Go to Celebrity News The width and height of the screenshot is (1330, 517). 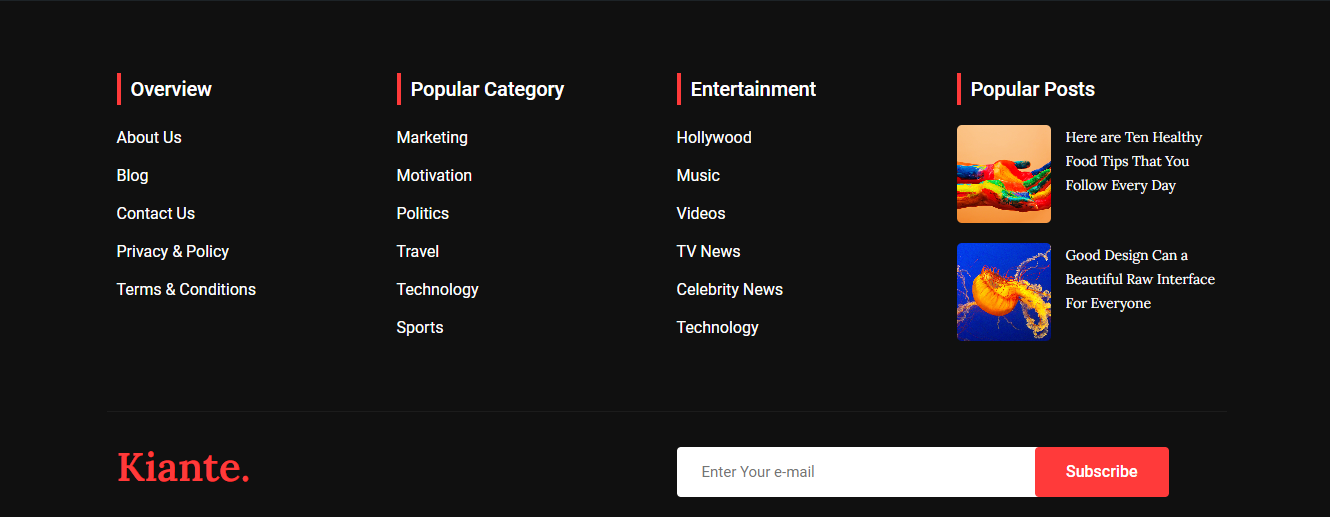(x=729, y=290)
